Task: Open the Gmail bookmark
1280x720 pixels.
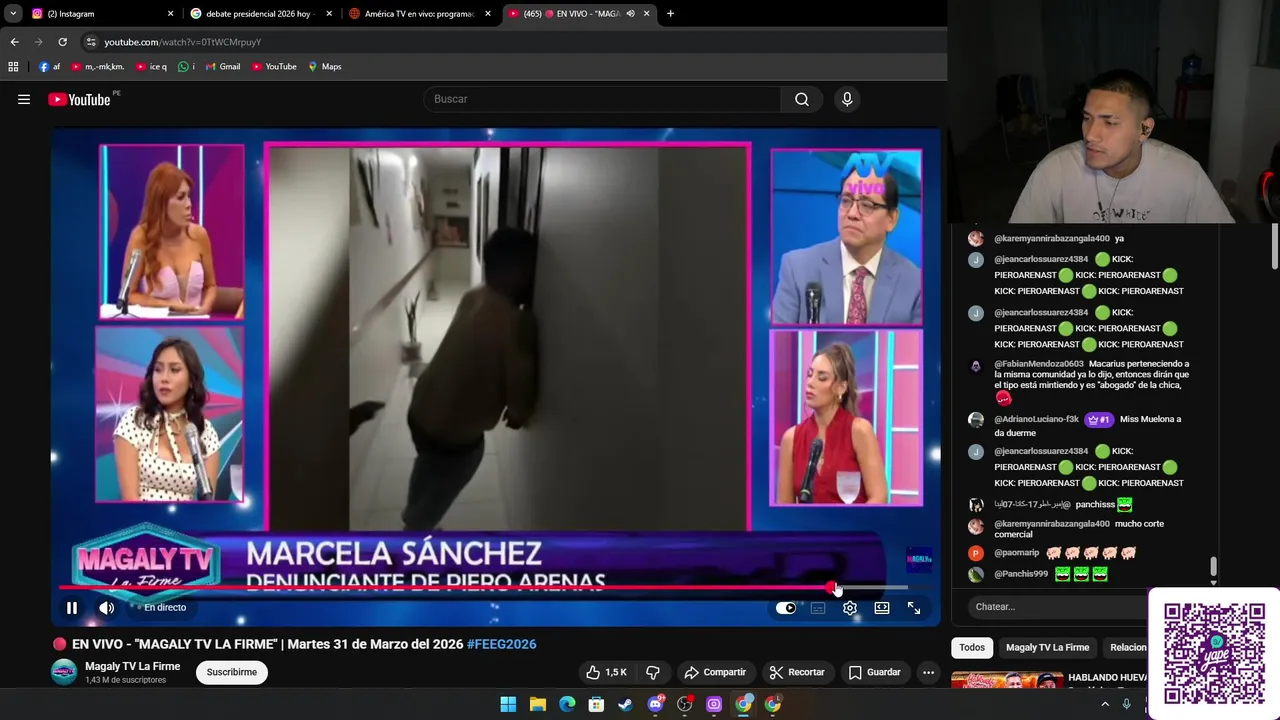Action: (x=222, y=67)
